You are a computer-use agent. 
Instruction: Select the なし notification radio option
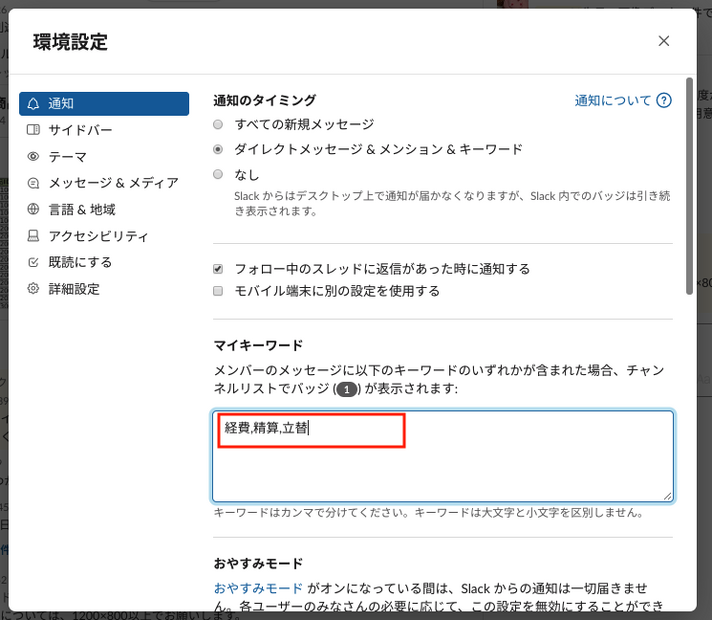point(219,174)
